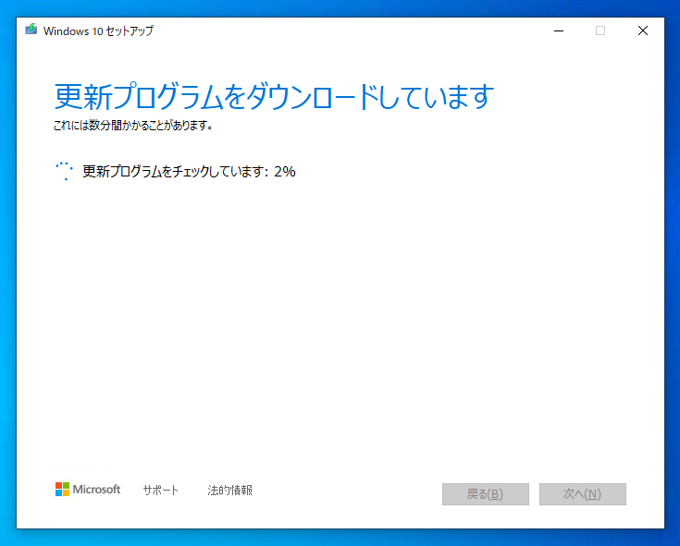
Task: Click the progress text 更新プログラムをチェックしています: 2%
Action: 189,171
